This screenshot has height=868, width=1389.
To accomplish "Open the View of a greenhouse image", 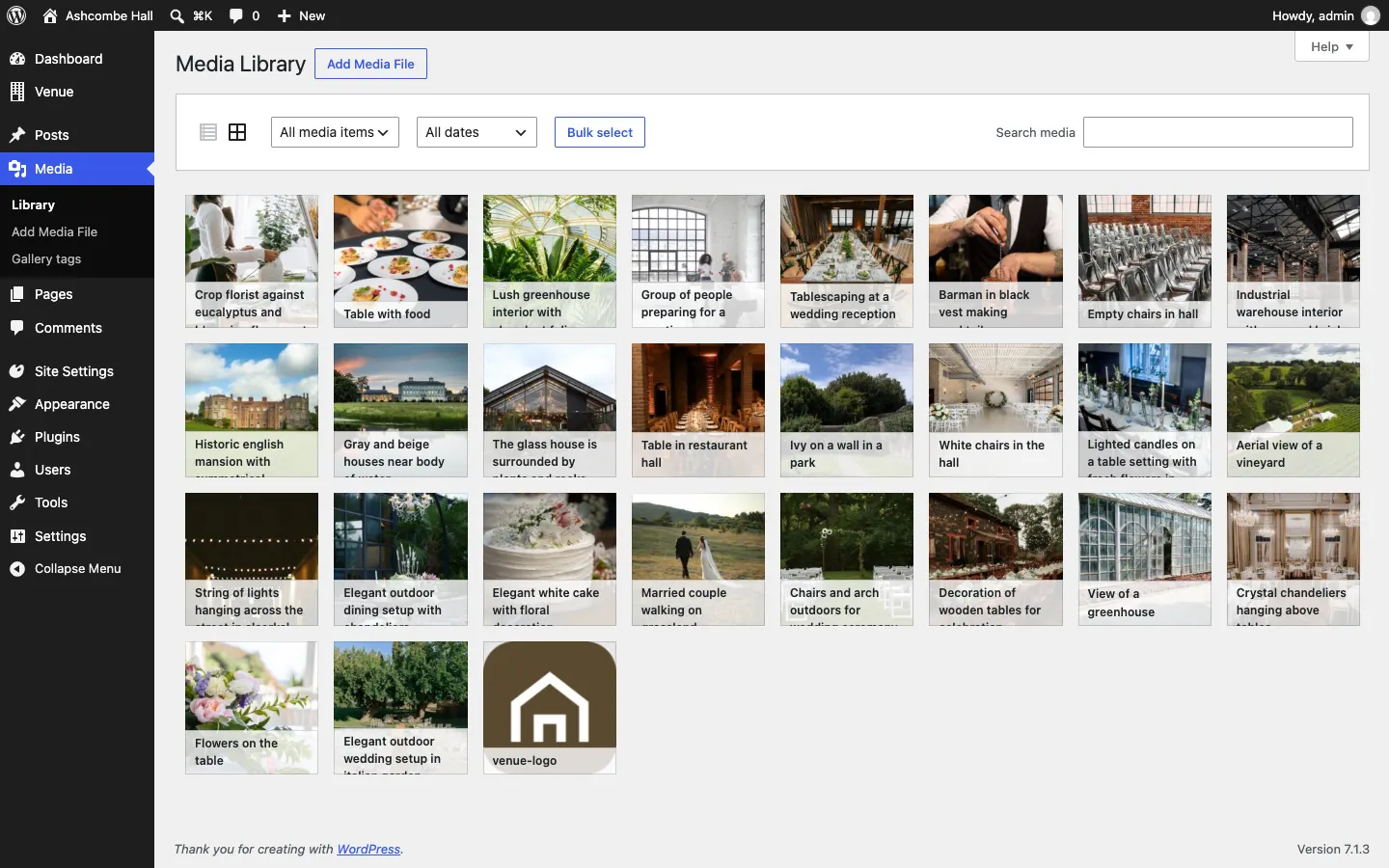I will tap(1145, 559).
